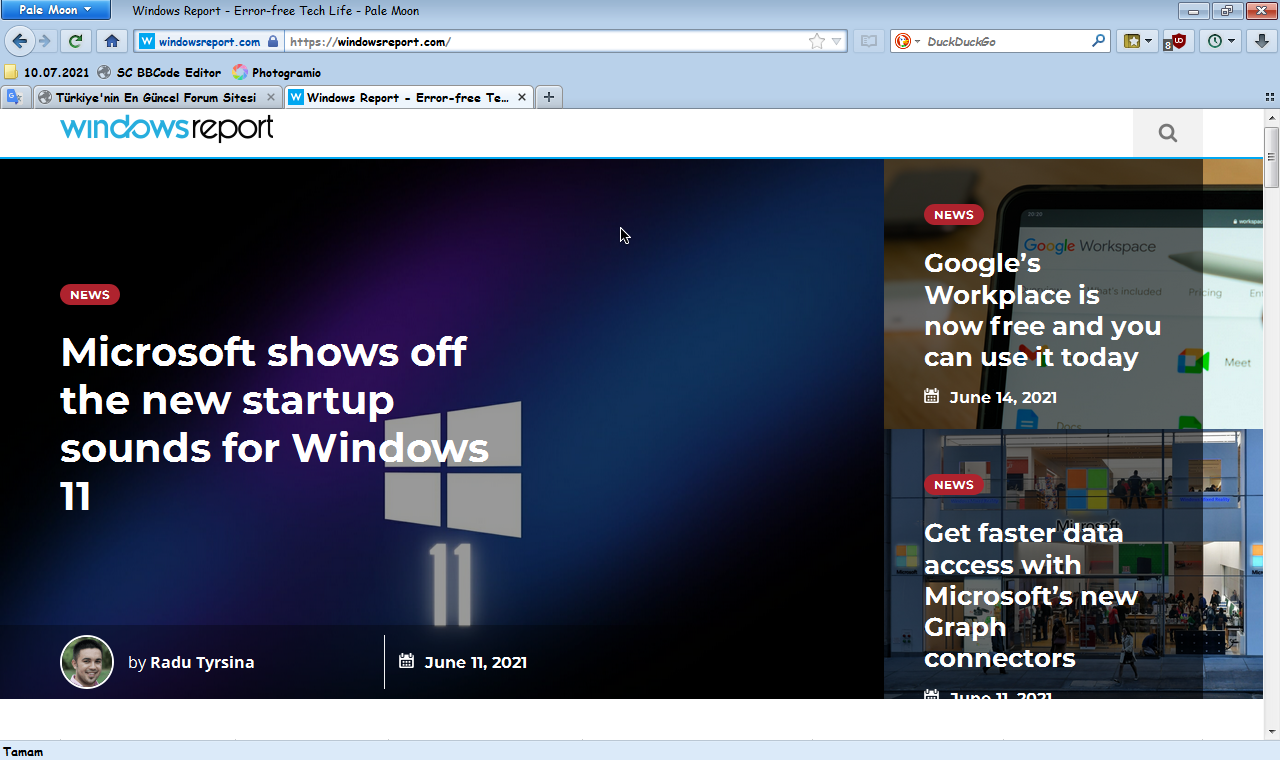Focus the address bar URL field
The height and width of the screenshot is (760, 1280).
[x=545, y=41]
